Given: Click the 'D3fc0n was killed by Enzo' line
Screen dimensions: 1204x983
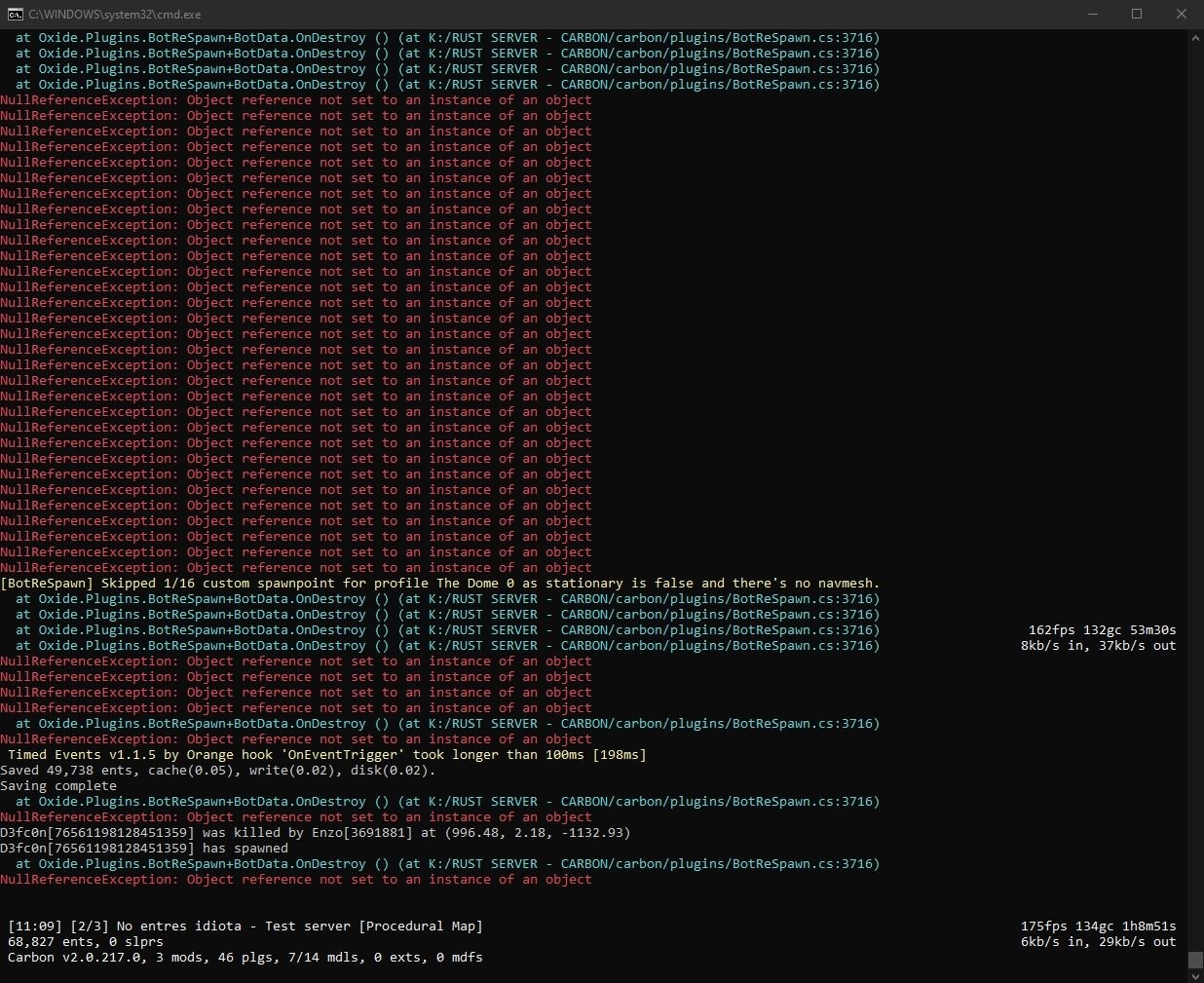Looking at the screenshot, I should (315, 833).
